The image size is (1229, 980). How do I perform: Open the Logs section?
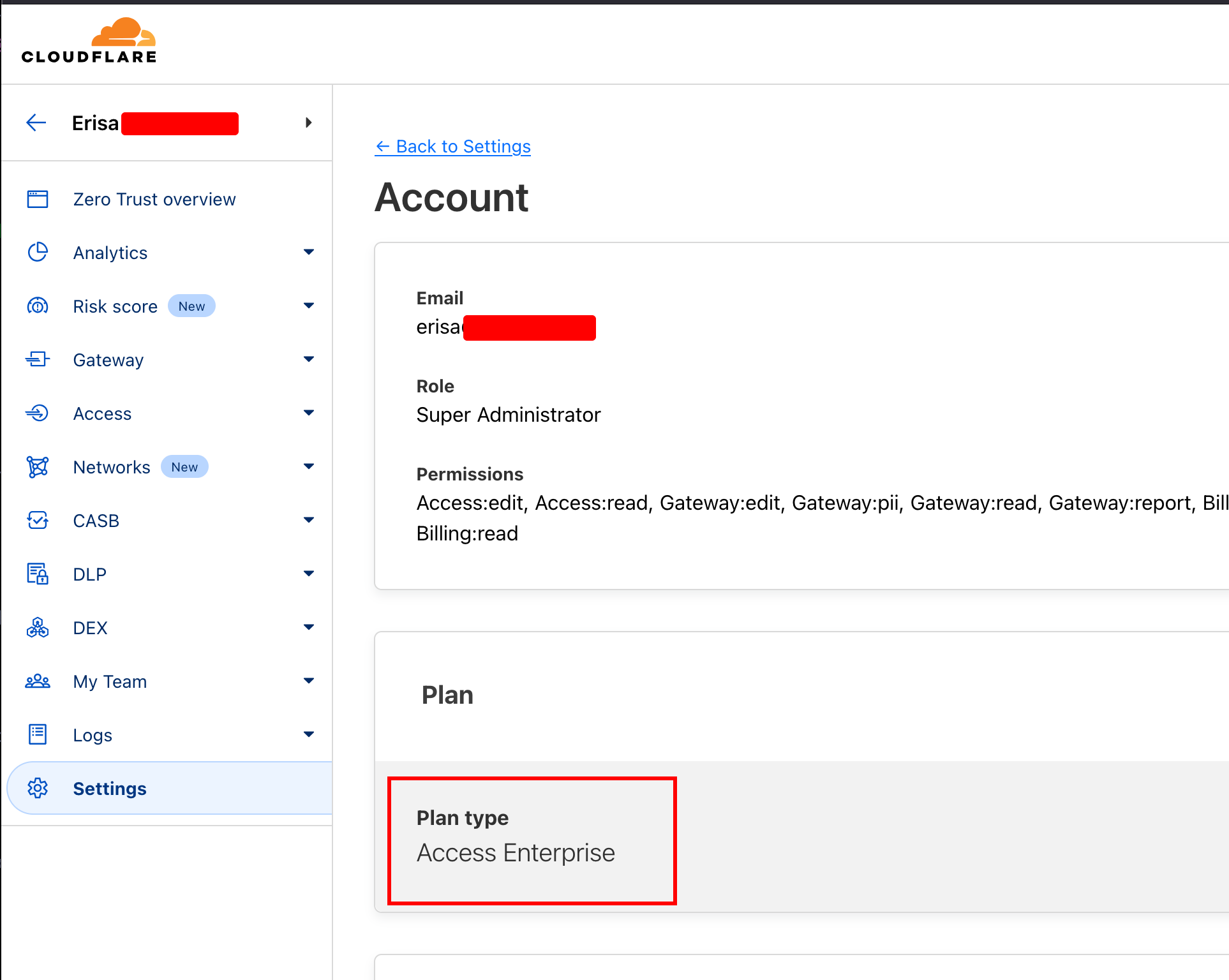(92, 734)
